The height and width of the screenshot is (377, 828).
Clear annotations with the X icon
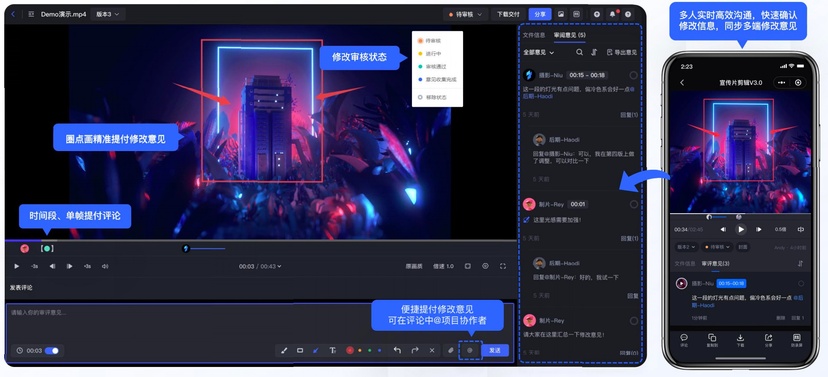coord(432,351)
